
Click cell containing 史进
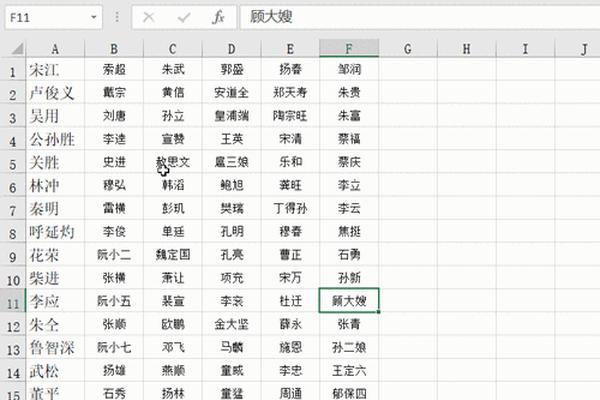pyautogui.click(x=114, y=162)
